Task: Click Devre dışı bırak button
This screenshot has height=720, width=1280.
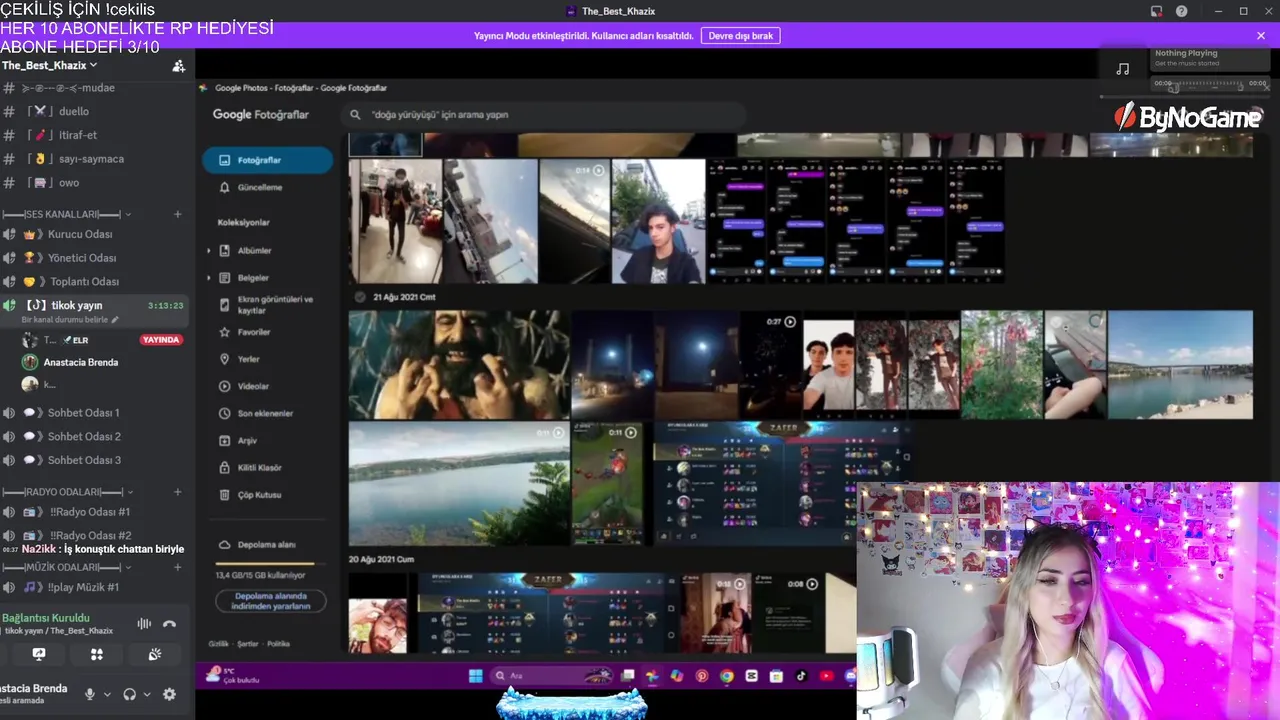Action: click(741, 36)
